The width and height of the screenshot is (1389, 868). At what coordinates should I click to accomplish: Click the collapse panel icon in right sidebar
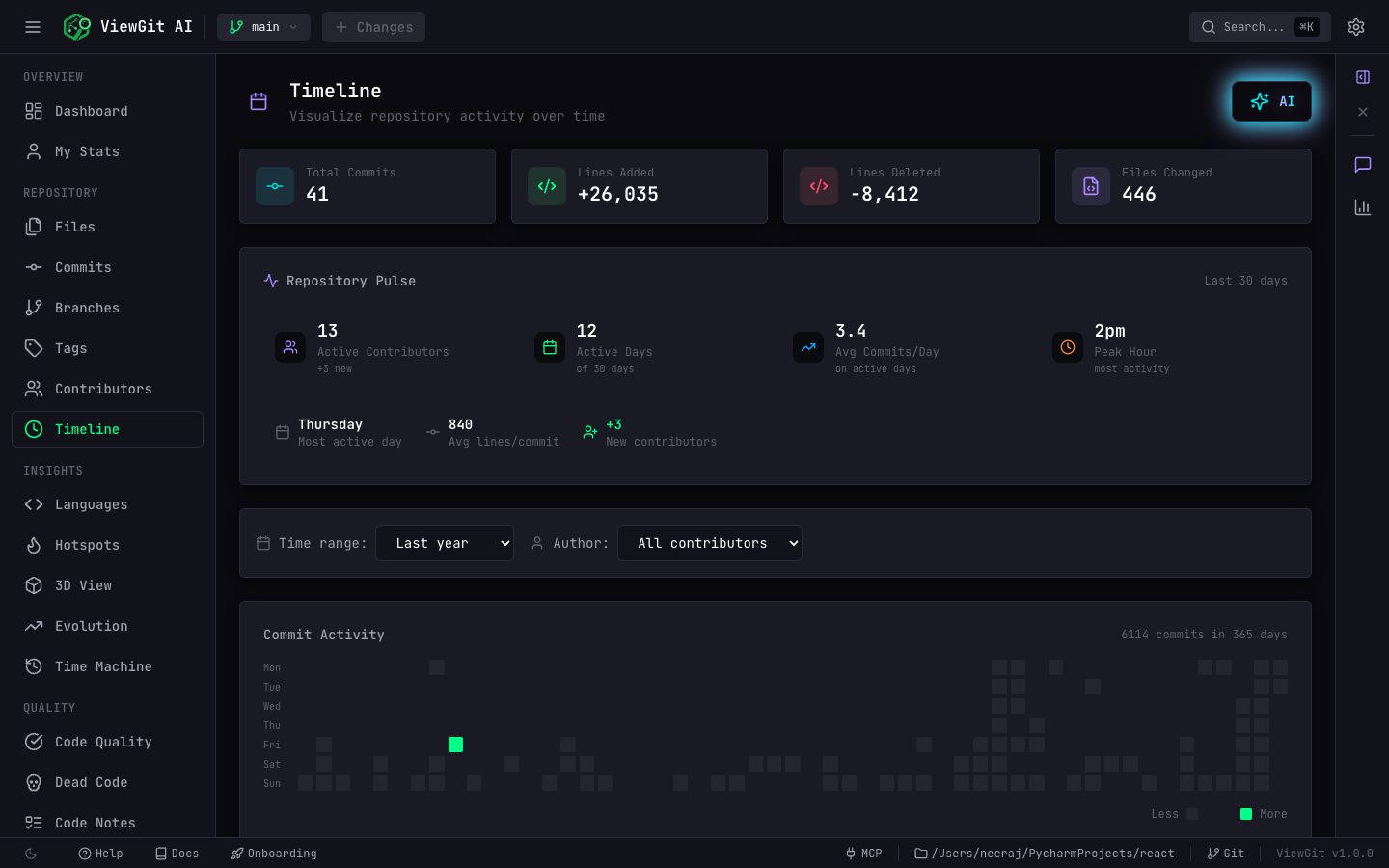click(x=1362, y=77)
